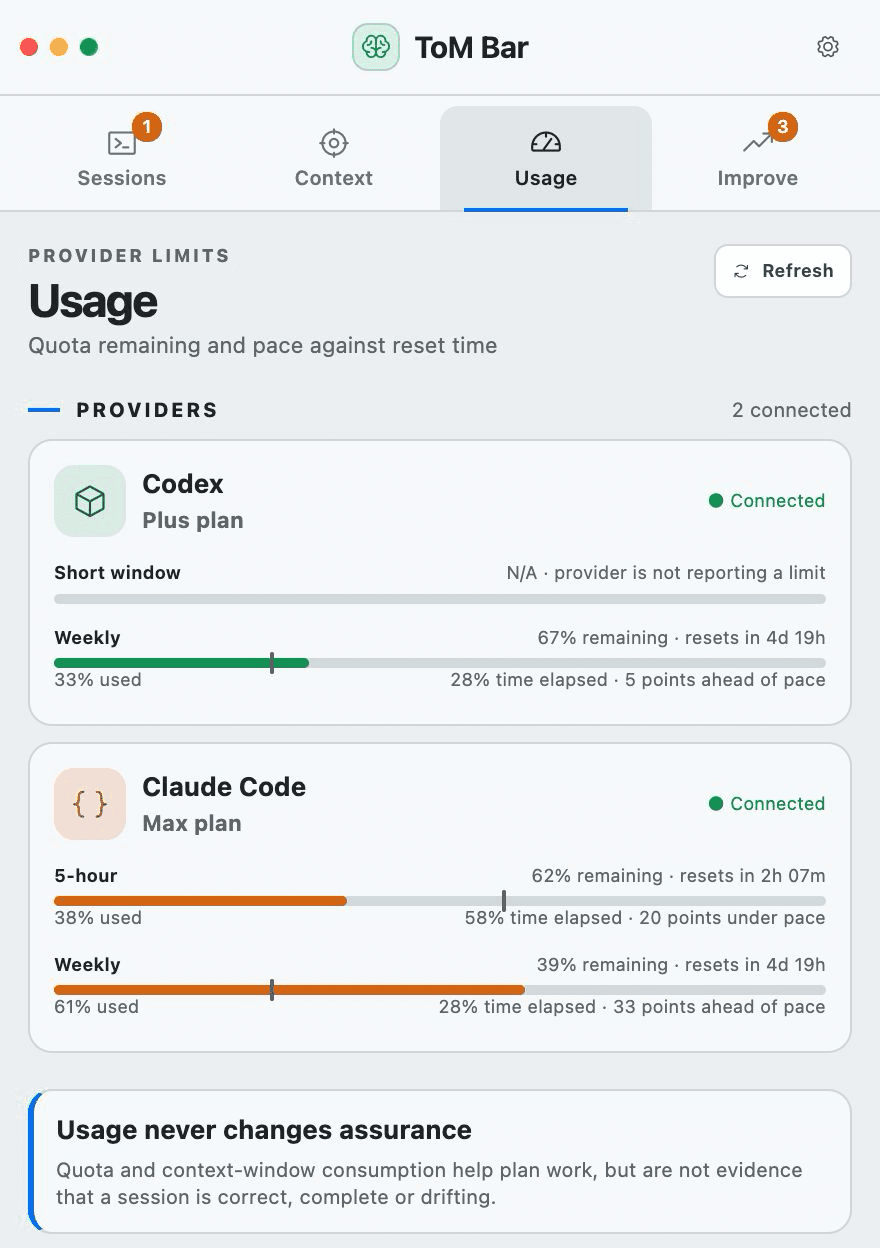Click the large Usage heading

click(93, 301)
